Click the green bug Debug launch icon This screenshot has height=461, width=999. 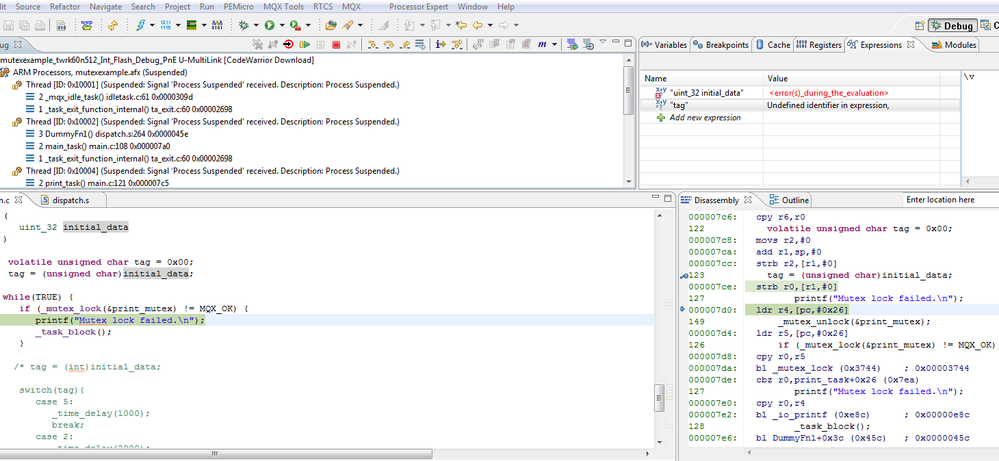click(243, 25)
